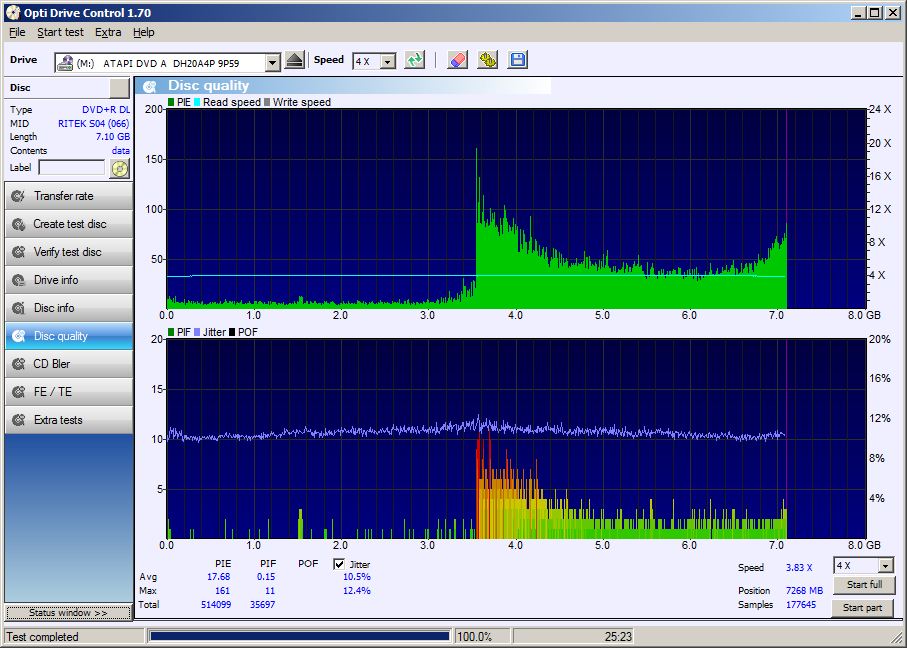Switch to Transfer rate panel
907x648 pixels.
[69, 196]
